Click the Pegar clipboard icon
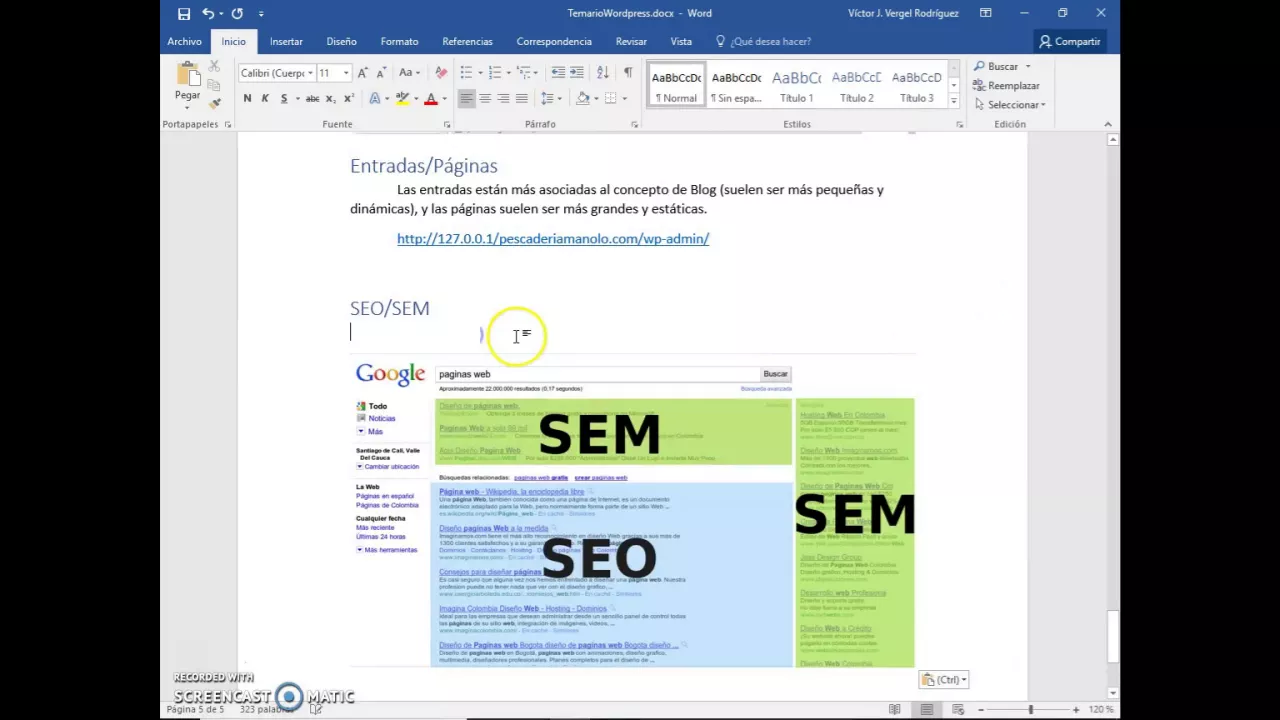Screen dimensions: 1280x720 click(x=187, y=74)
